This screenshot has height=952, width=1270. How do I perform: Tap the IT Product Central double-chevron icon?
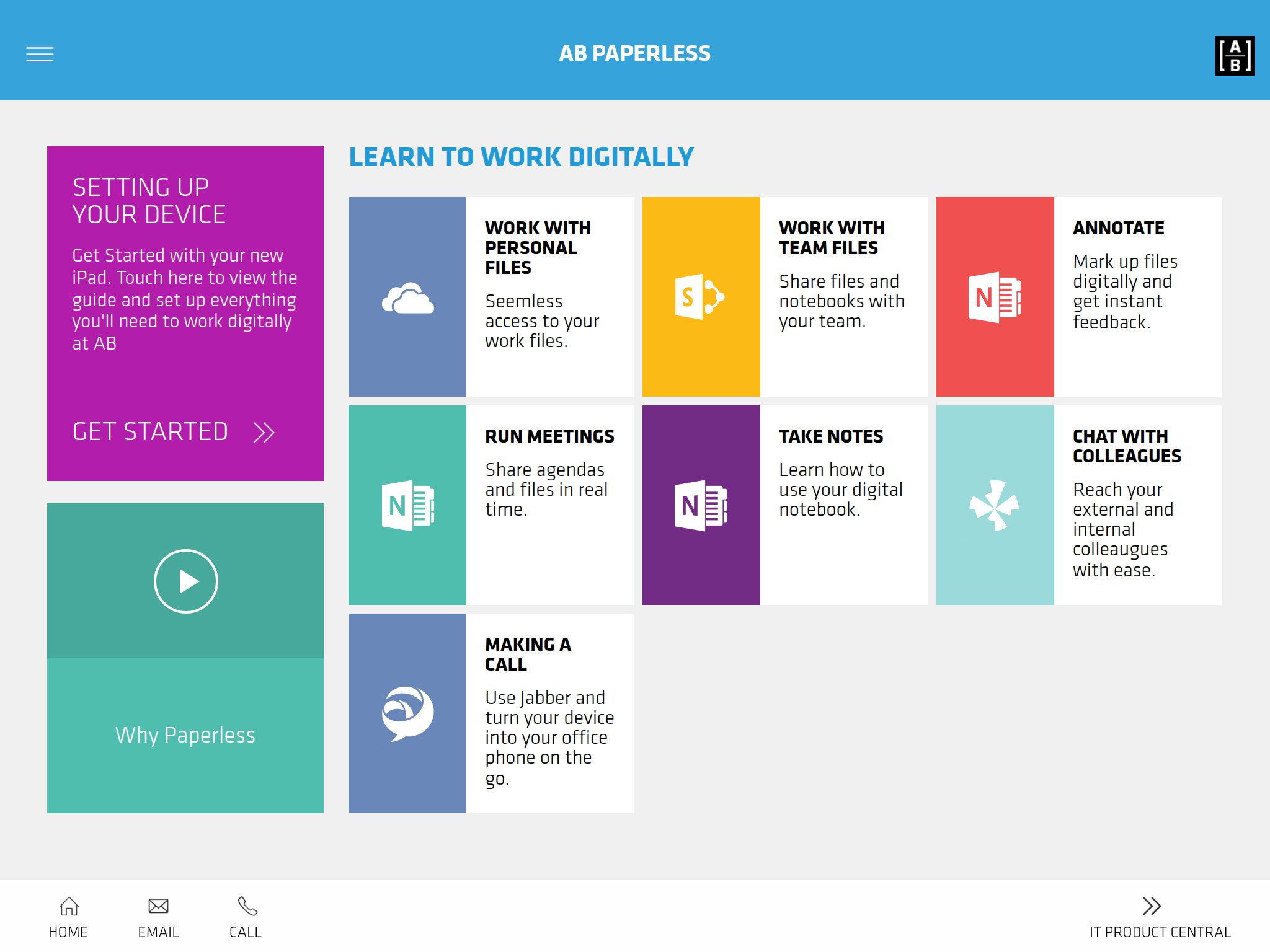1152,906
